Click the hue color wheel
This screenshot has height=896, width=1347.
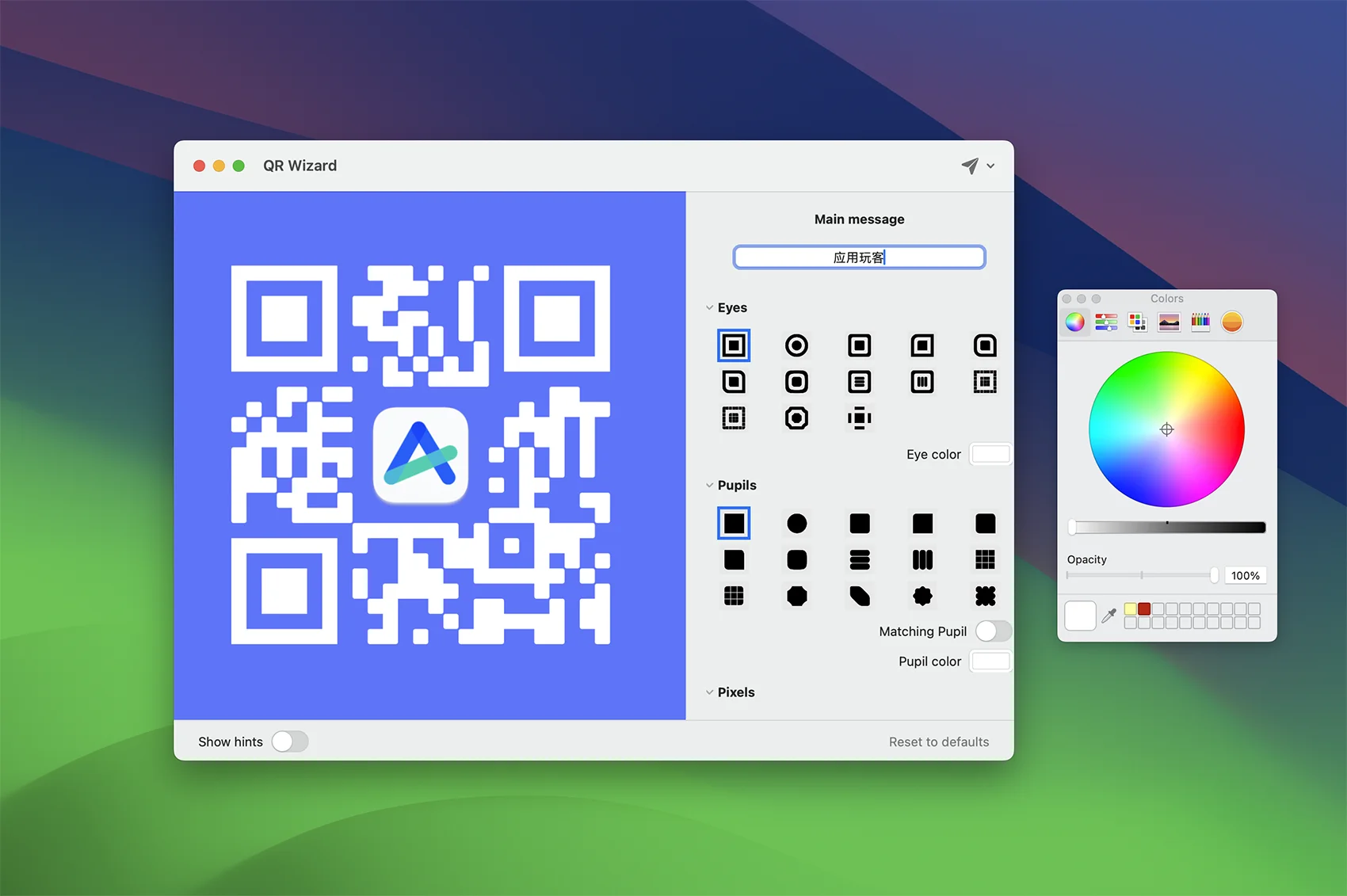(x=1166, y=429)
